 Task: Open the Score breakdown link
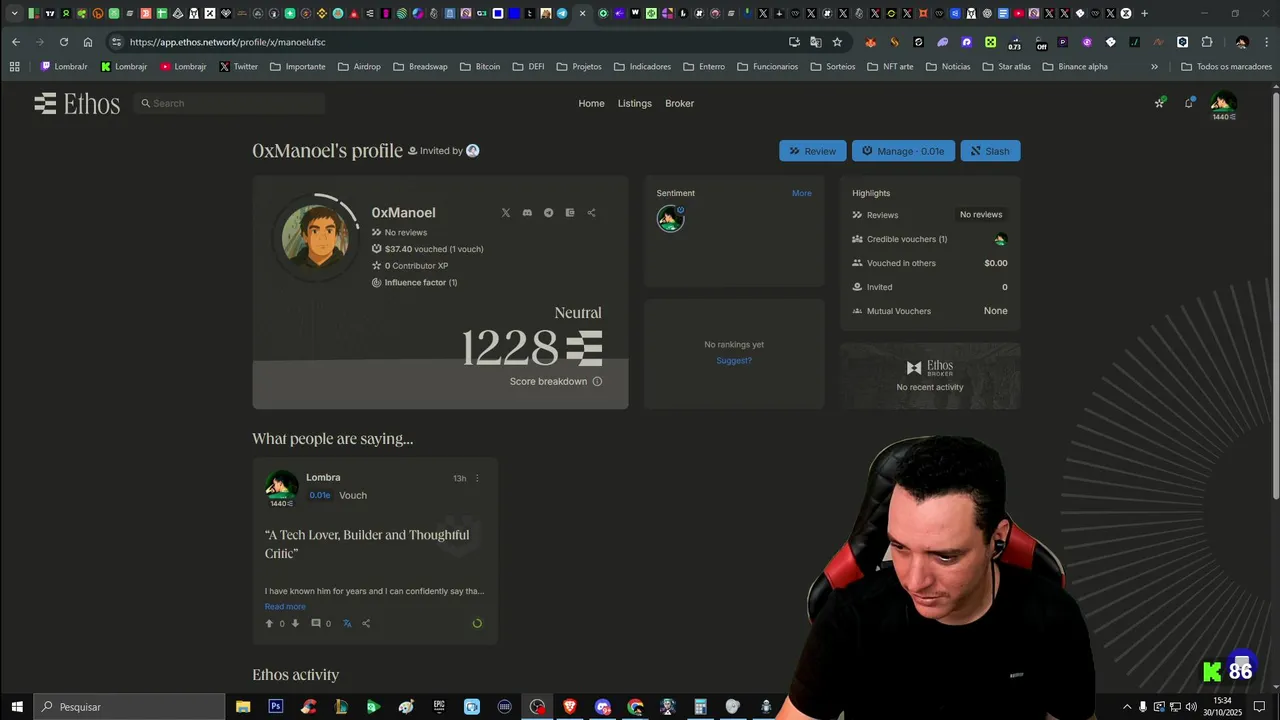pyautogui.click(x=548, y=381)
